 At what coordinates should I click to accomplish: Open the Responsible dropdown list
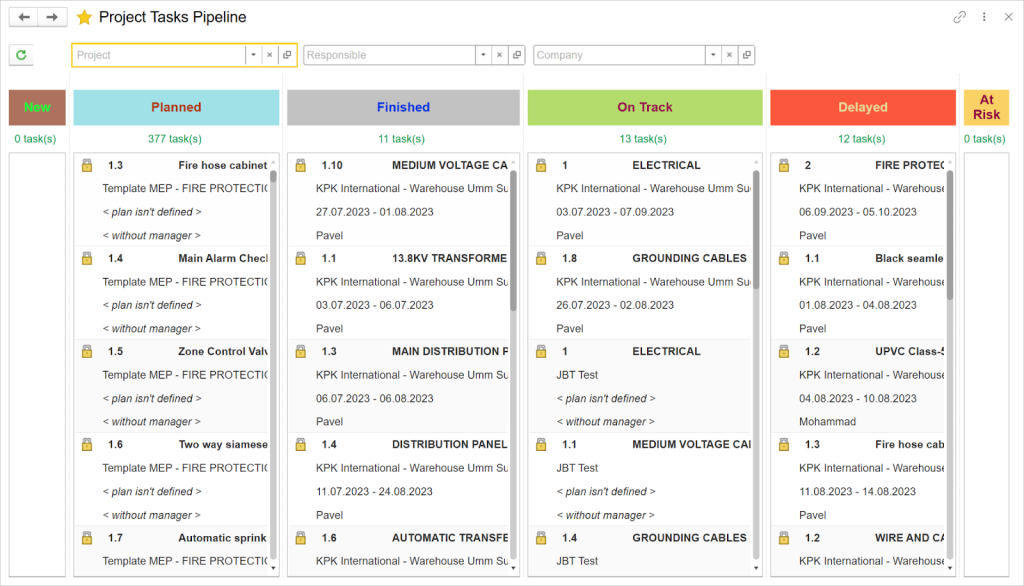(483, 54)
